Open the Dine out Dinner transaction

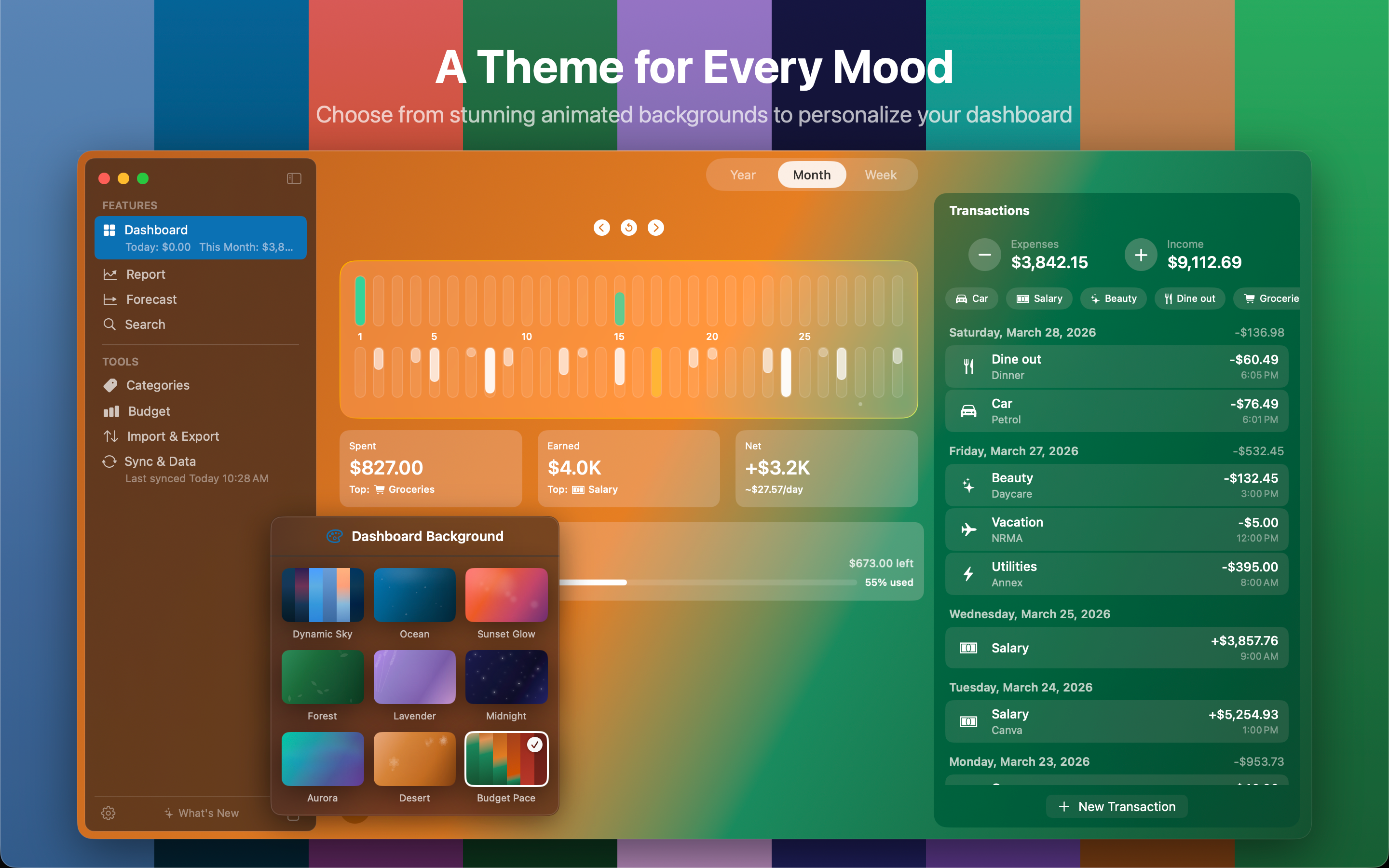coord(1117,366)
